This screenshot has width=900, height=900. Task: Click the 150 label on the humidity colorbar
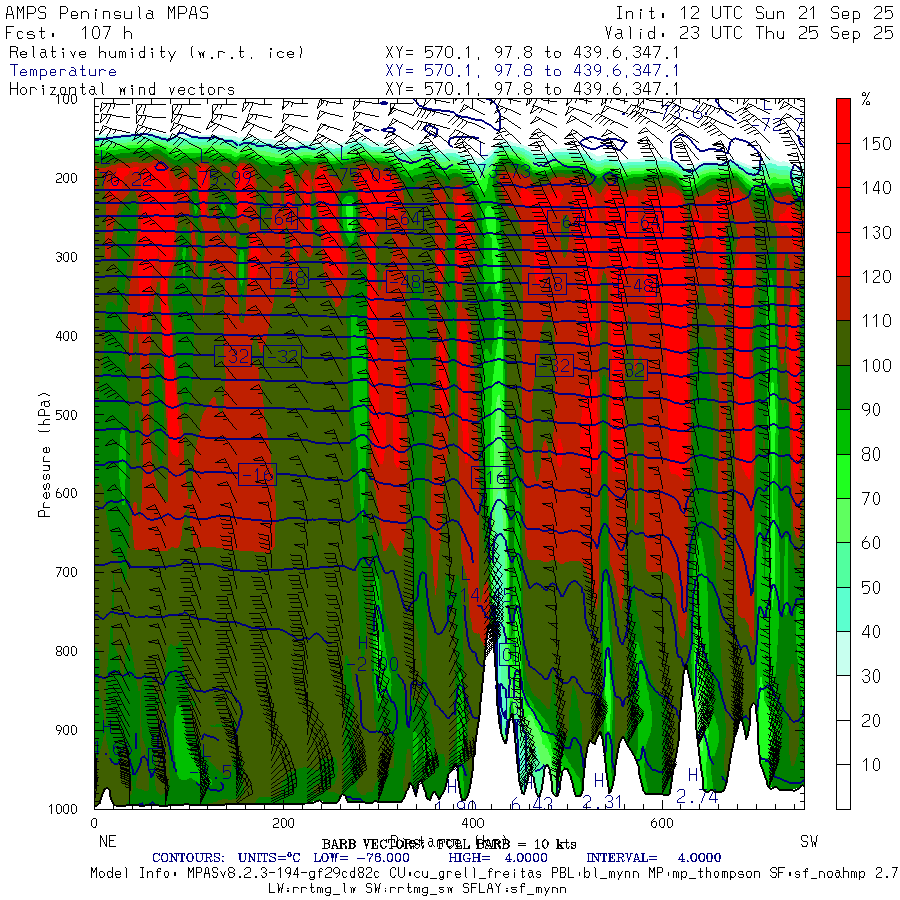877,144
